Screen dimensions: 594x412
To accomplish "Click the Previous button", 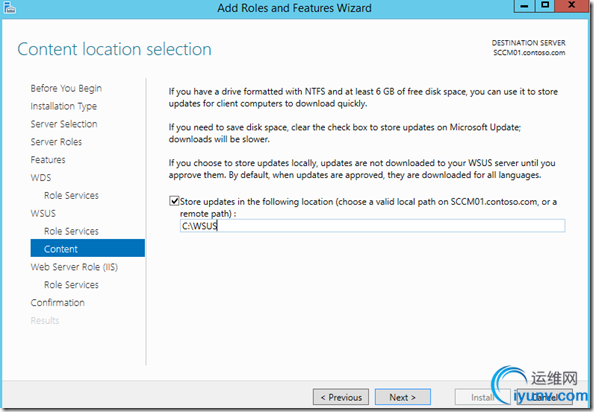I will [341, 397].
